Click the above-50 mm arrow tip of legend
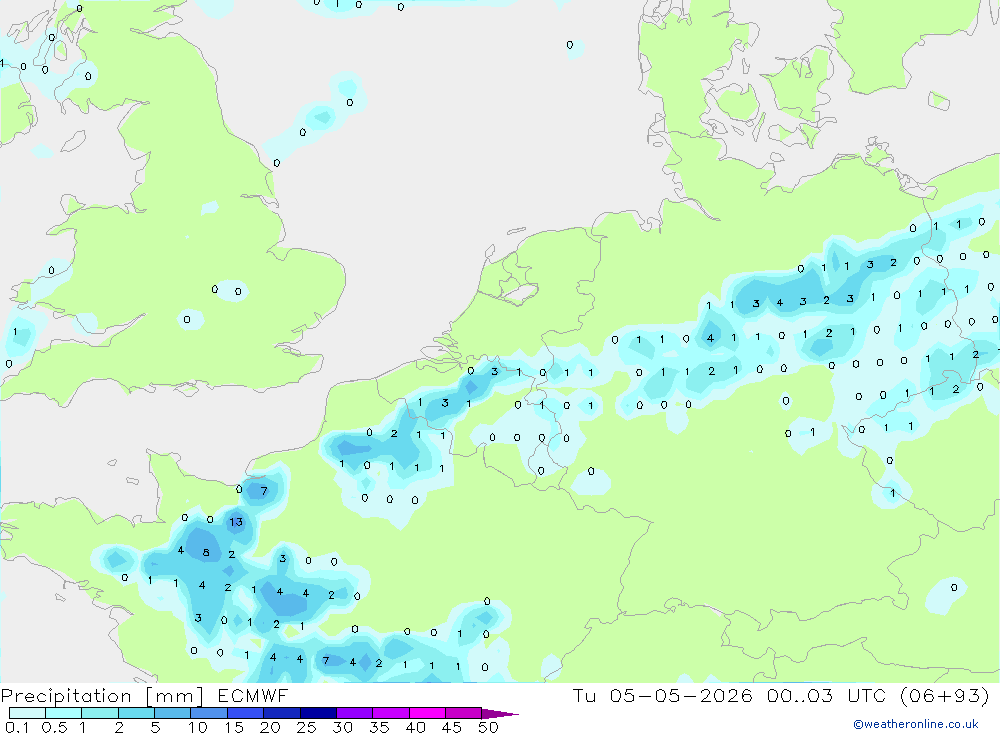This screenshot has width=1000, height=733. [x=501, y=714]
